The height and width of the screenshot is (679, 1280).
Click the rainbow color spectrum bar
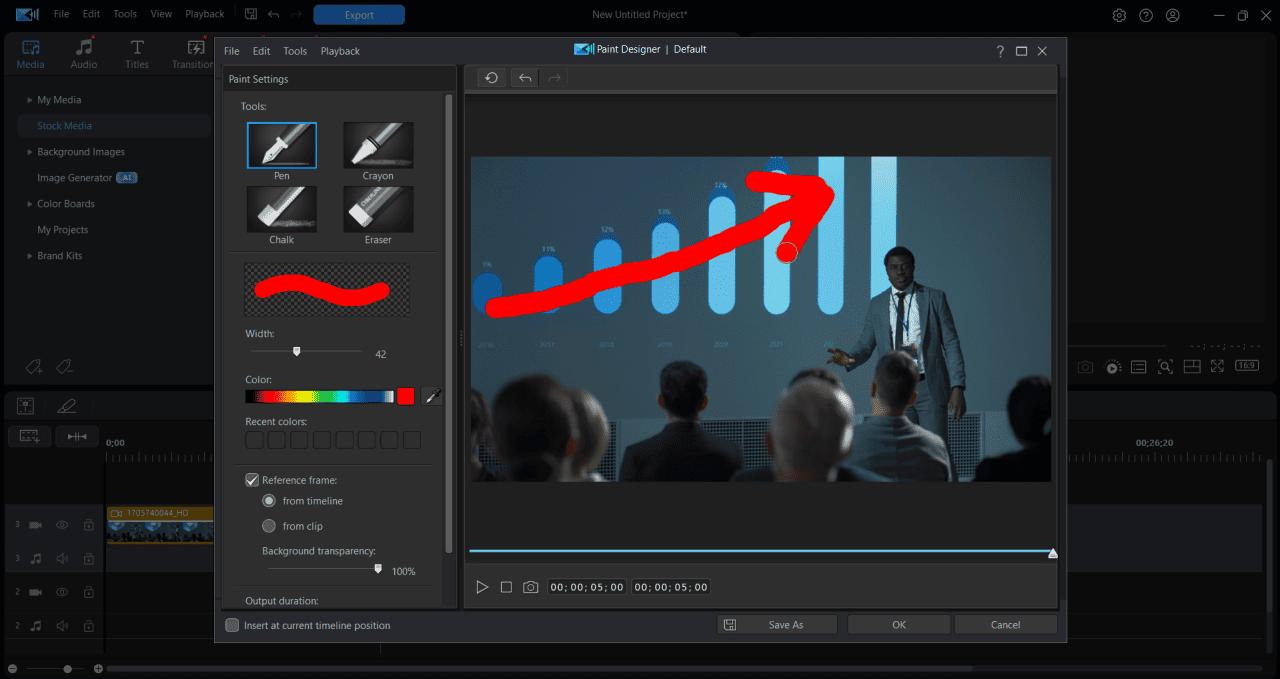[319, 397]
